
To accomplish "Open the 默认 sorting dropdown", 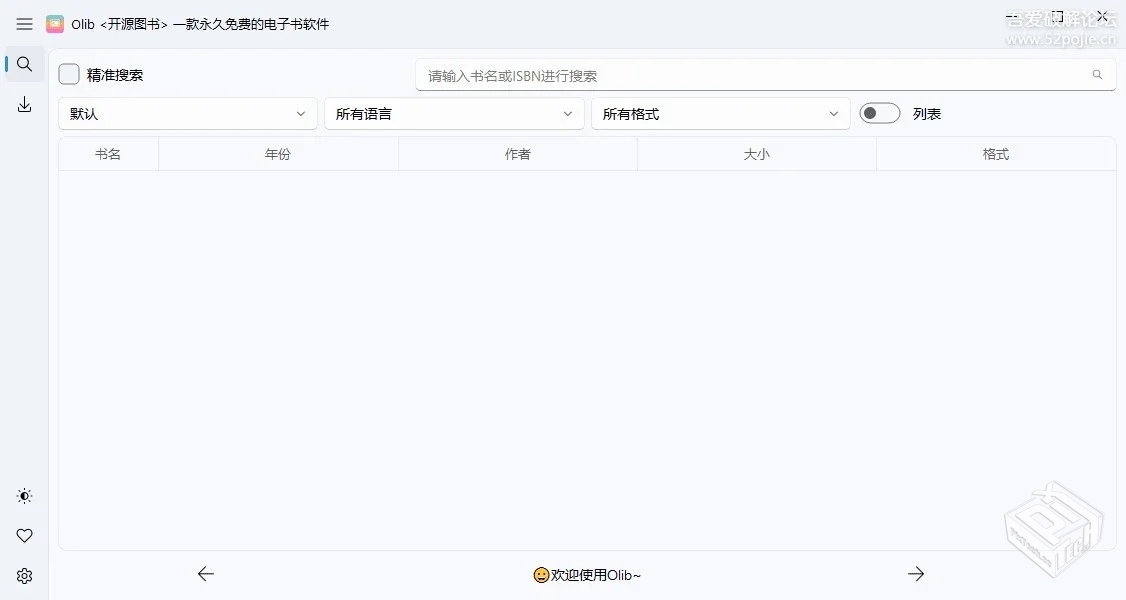I will 187,113.
